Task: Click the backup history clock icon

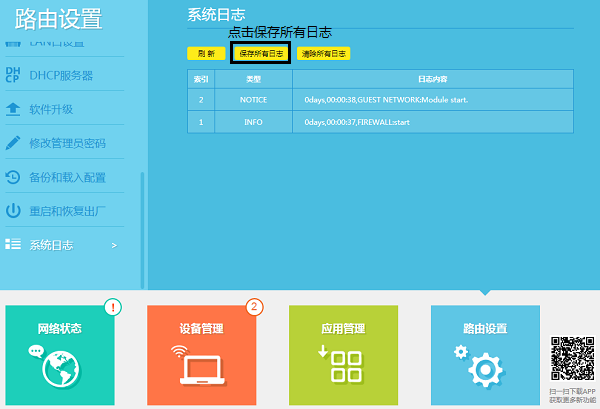Action: pyautogui.click(x=13, y=177)
